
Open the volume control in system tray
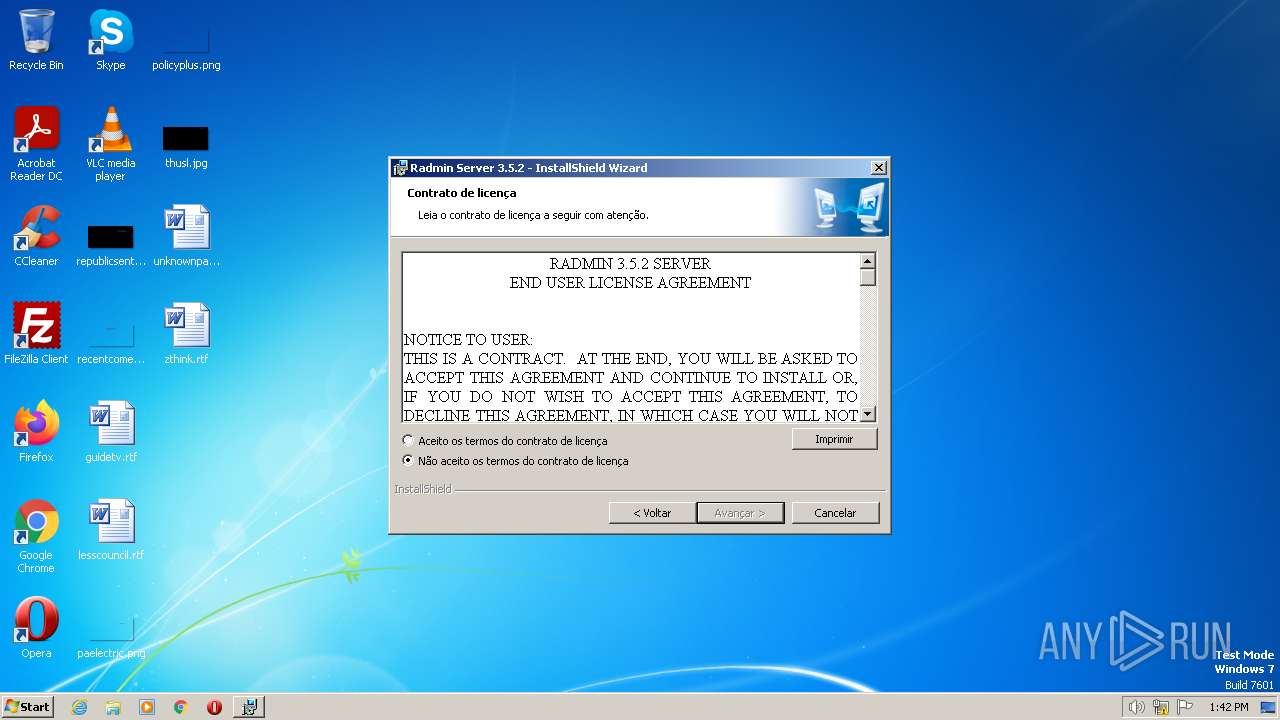(x=1136, y=707)
